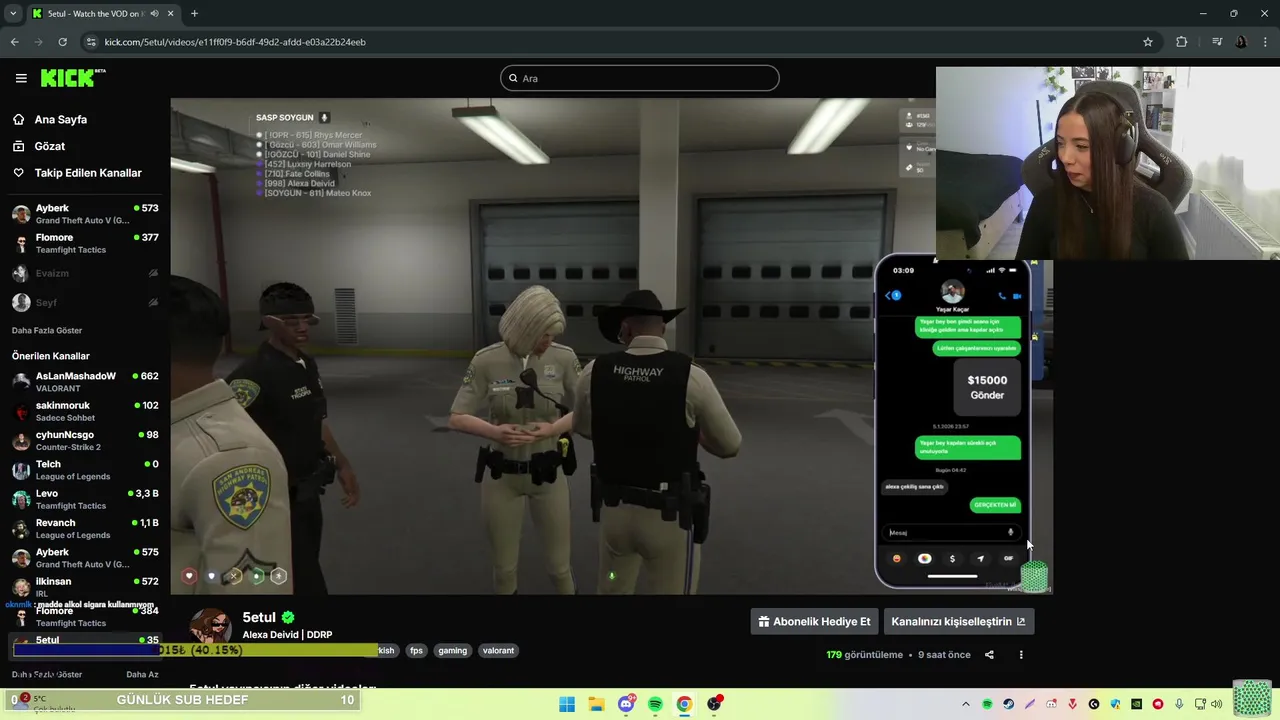The height and width of the screenshot is (720, 1280).
Task: Click the site information icon
Action: pos(91,42)
